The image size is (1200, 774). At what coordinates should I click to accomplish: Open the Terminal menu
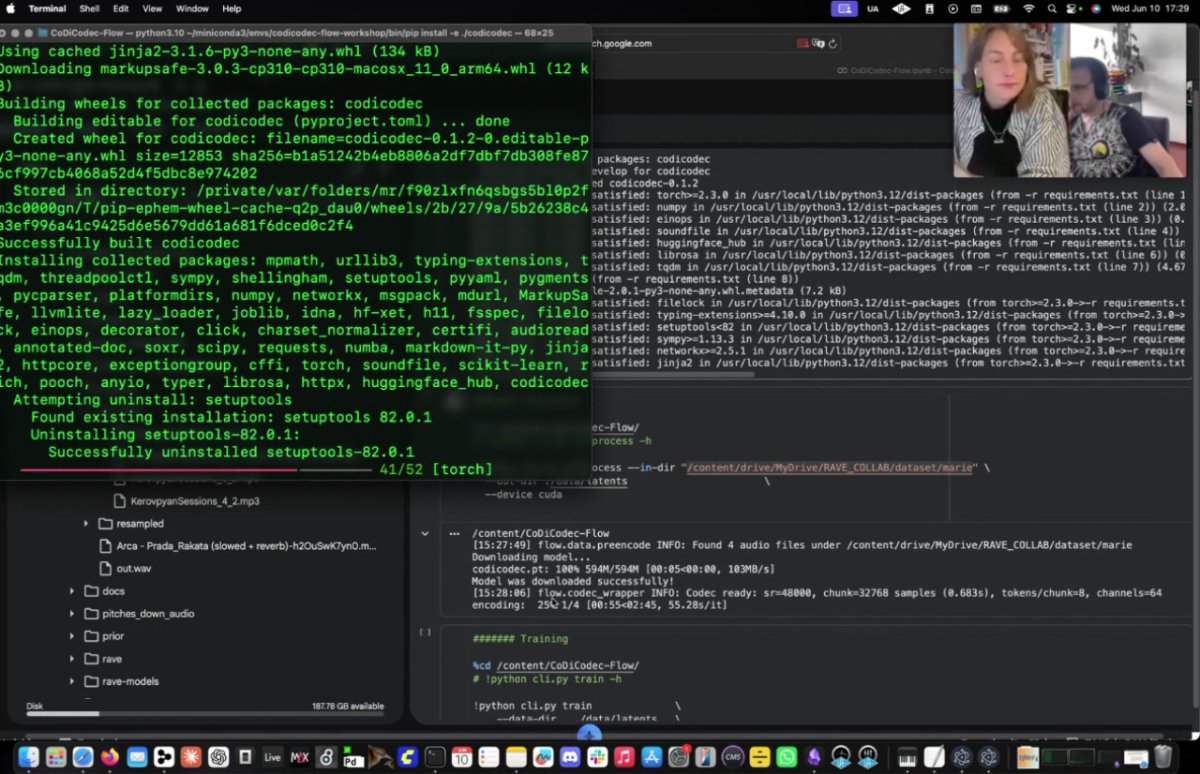click(47, 8)
